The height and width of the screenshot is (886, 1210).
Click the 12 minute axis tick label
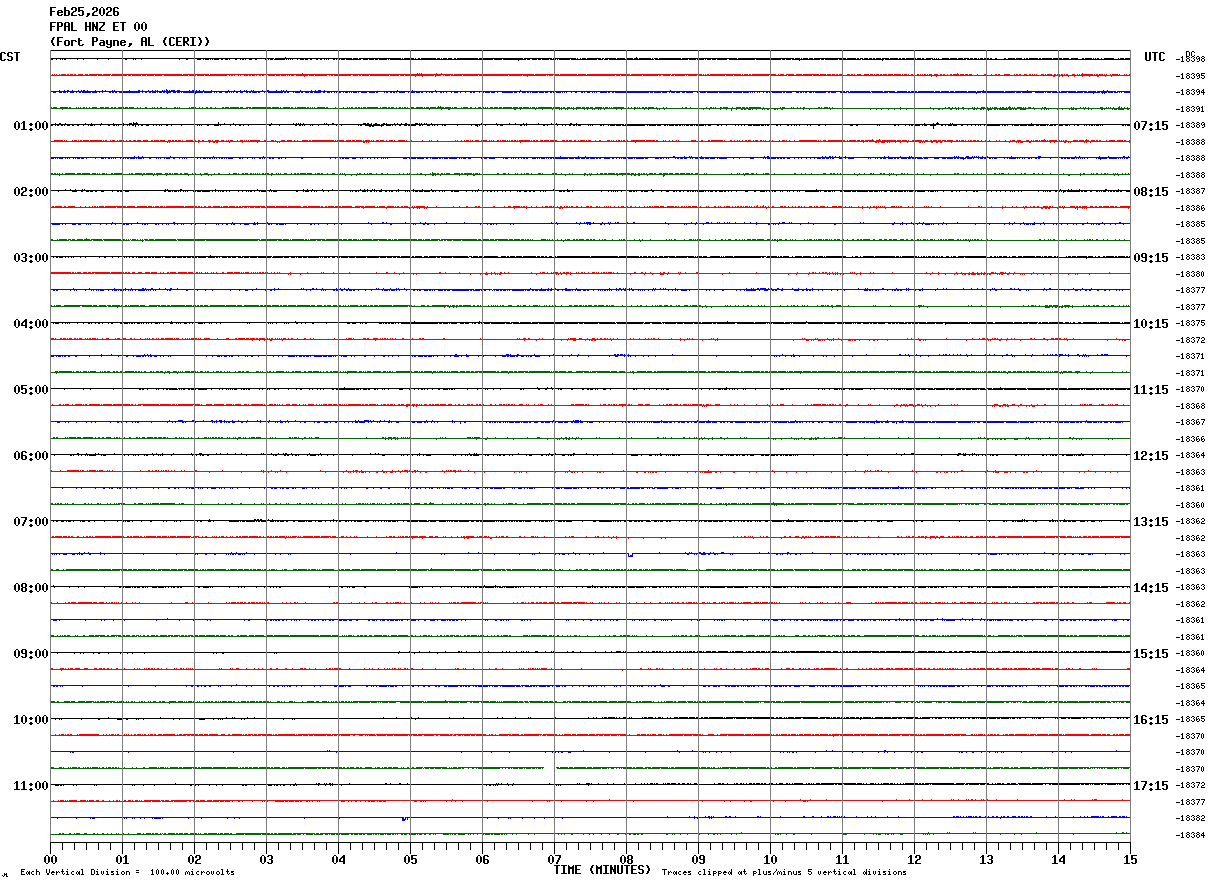pyautogui.click(x=914, y=859)
